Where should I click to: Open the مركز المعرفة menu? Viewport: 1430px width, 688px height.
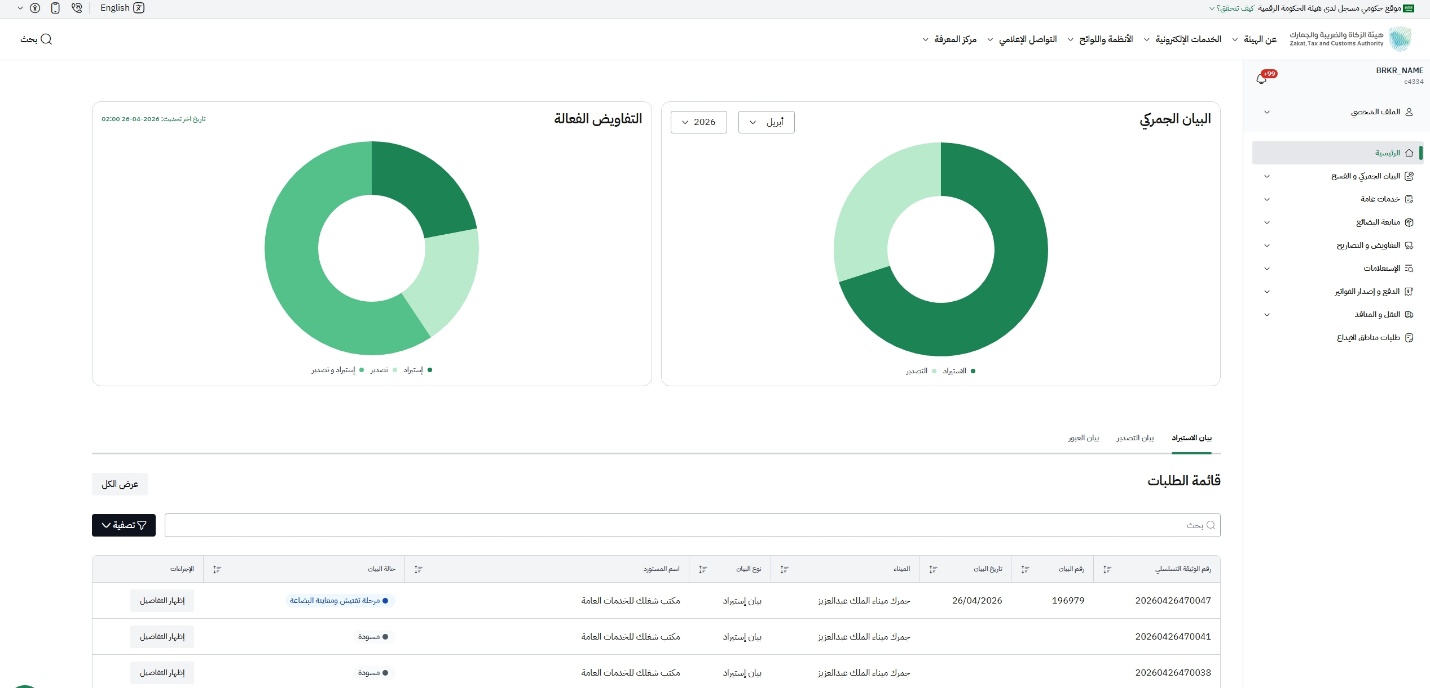[950, 39]
